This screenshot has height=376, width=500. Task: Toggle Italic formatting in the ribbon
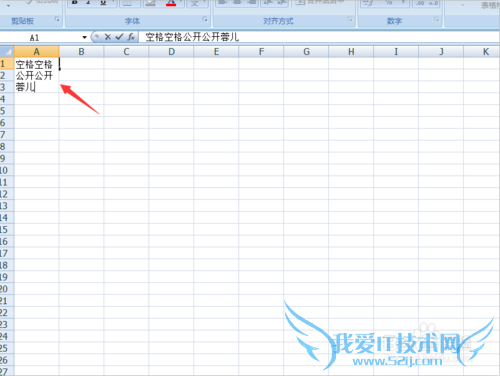89,3
